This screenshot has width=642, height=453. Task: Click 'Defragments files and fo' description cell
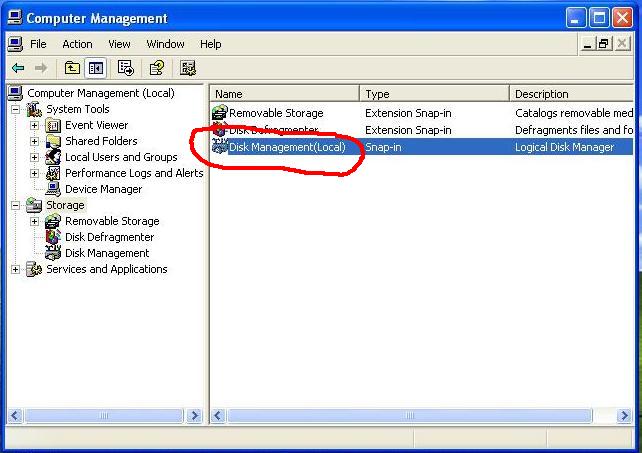[x=574, y=130]
